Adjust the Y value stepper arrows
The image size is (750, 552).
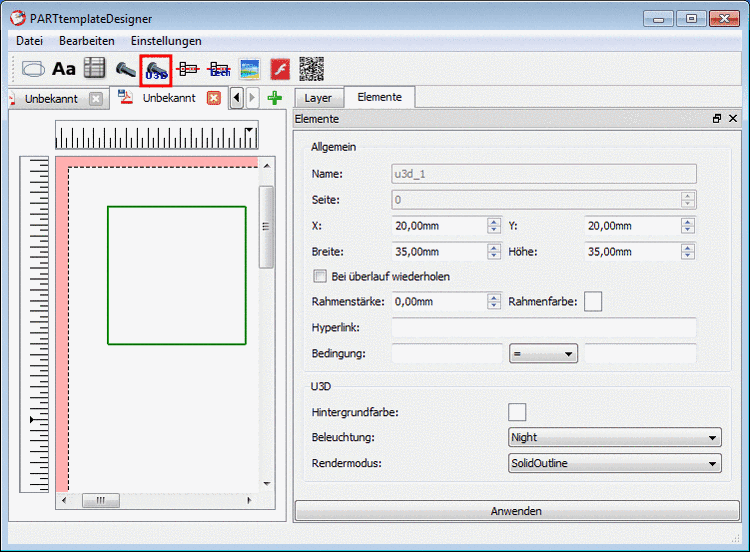click(688, 226)
